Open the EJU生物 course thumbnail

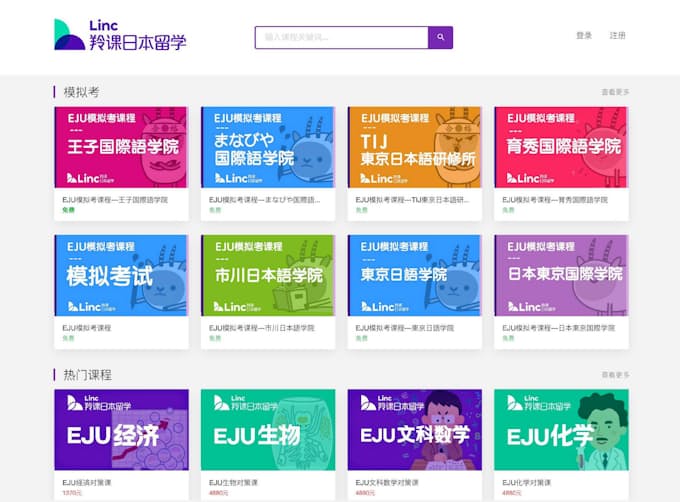(268, 430)
